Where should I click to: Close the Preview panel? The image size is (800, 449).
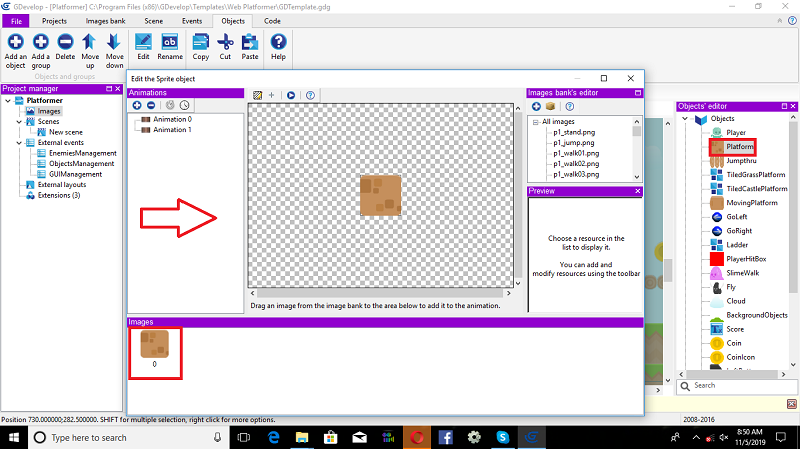tap(637, 191)
